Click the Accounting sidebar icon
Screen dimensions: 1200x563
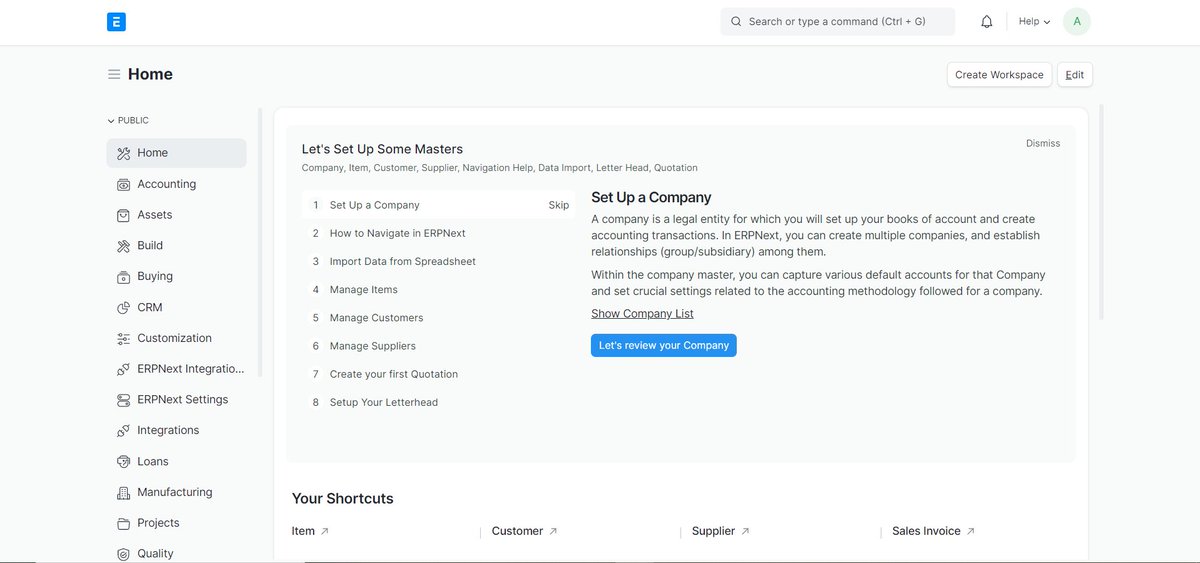pyautogui.click(x=124, y=184)
